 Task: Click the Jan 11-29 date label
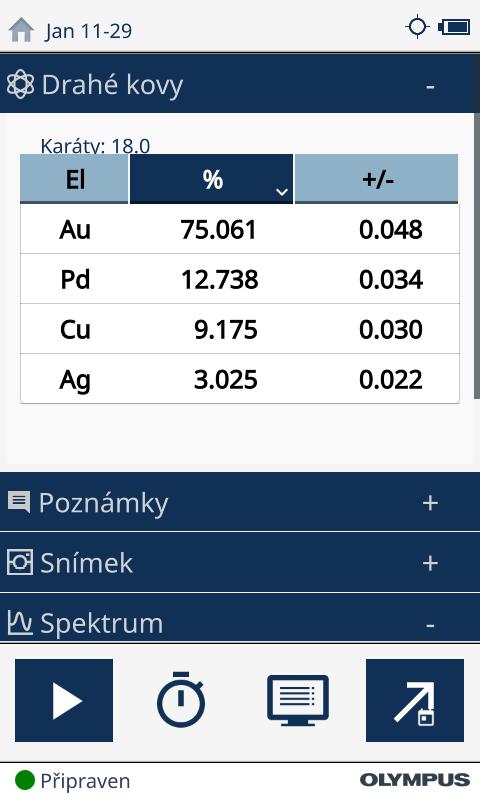[88, 31]
